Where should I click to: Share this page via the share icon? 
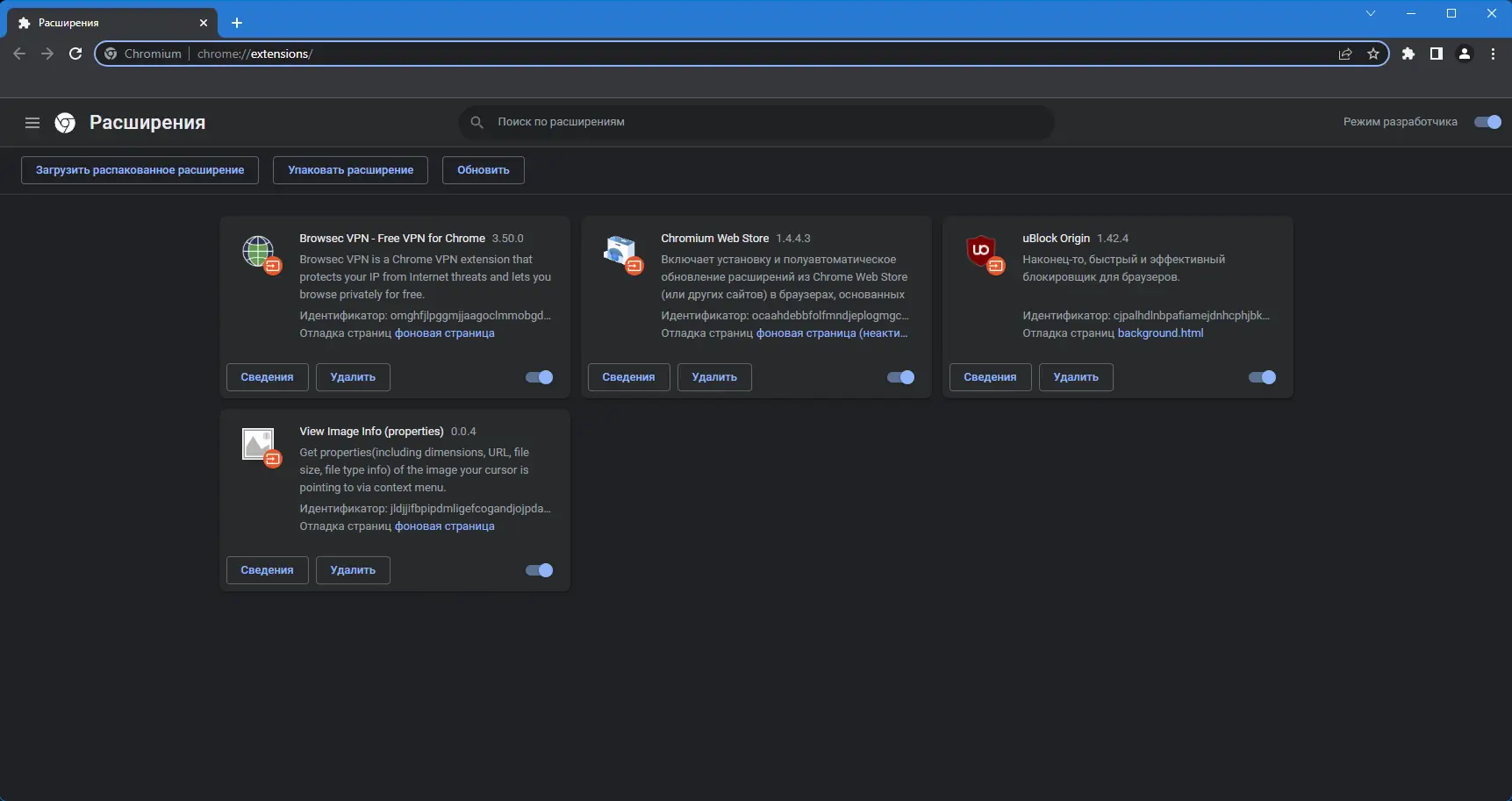point(1345,54)
